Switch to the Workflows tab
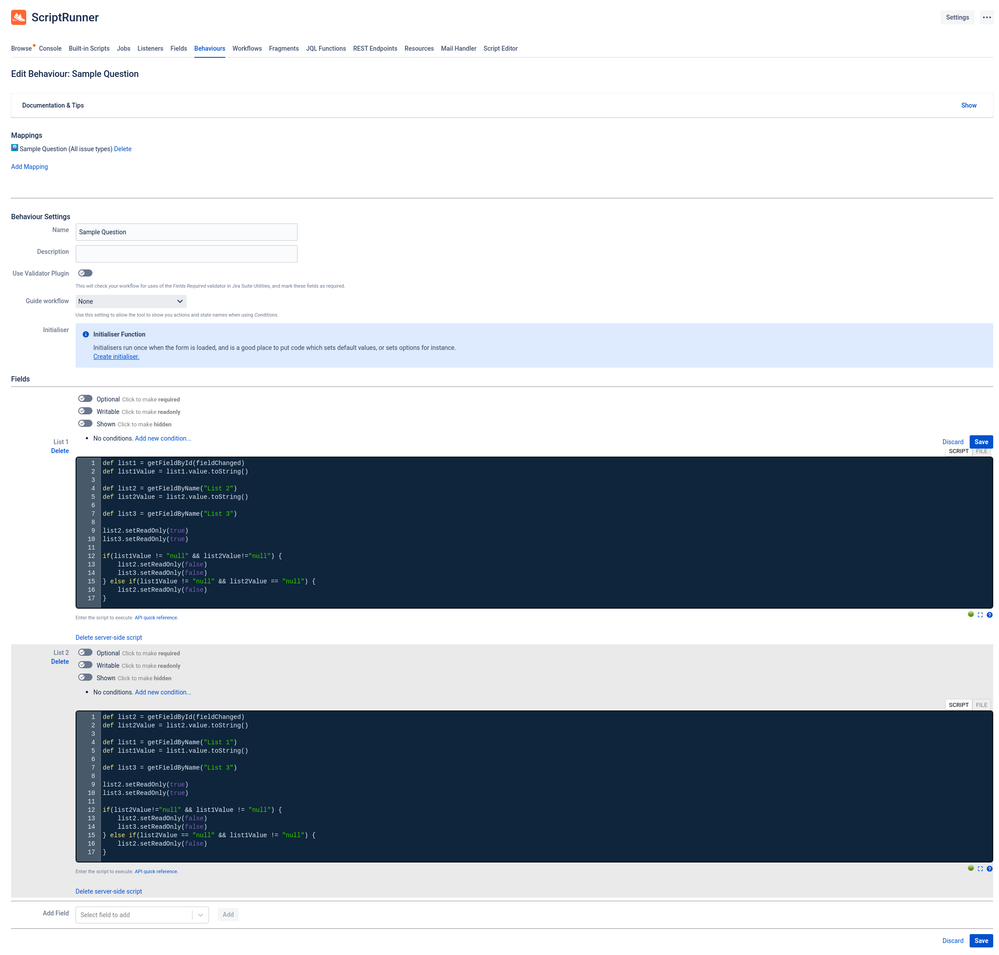The image size is (999, 955). pos(246,47)
